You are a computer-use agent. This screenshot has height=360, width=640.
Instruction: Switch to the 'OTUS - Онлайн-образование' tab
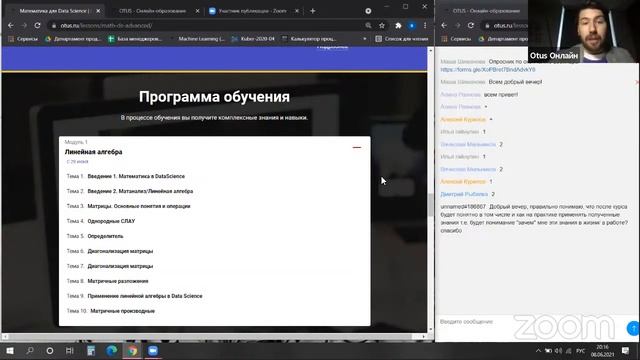click(x=152, y=11)
